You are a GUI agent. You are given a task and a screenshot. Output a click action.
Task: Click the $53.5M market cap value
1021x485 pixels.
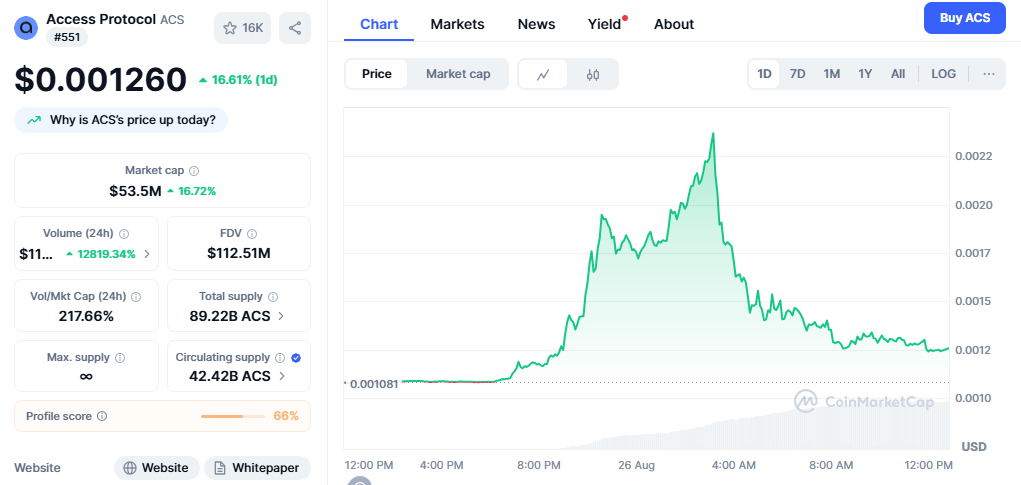point(135,191)
